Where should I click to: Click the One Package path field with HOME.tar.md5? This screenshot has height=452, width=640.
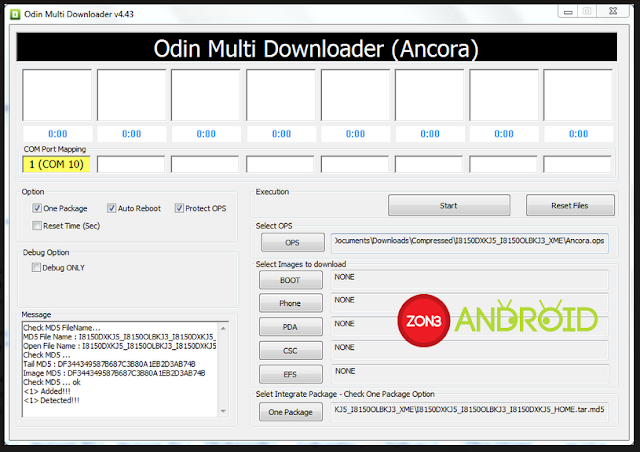click(470, 412)
